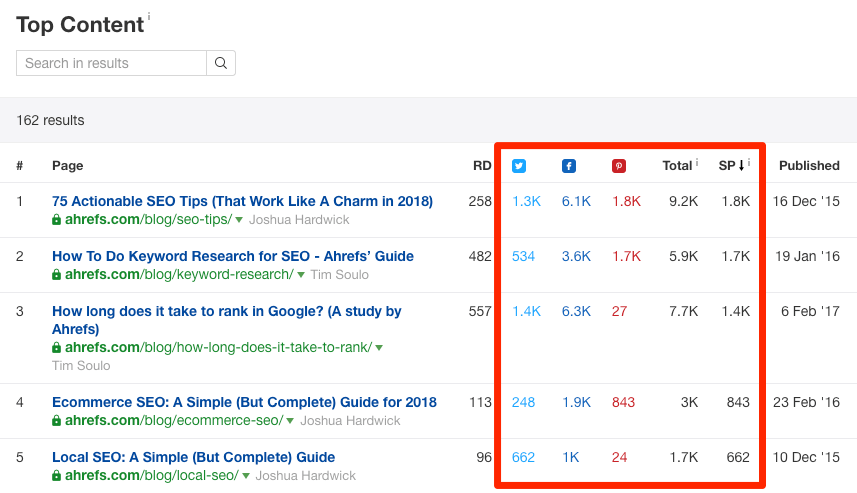Click the green lock on the local-seo URL
This screenshot has height=493, width=857.
(57, 476)
